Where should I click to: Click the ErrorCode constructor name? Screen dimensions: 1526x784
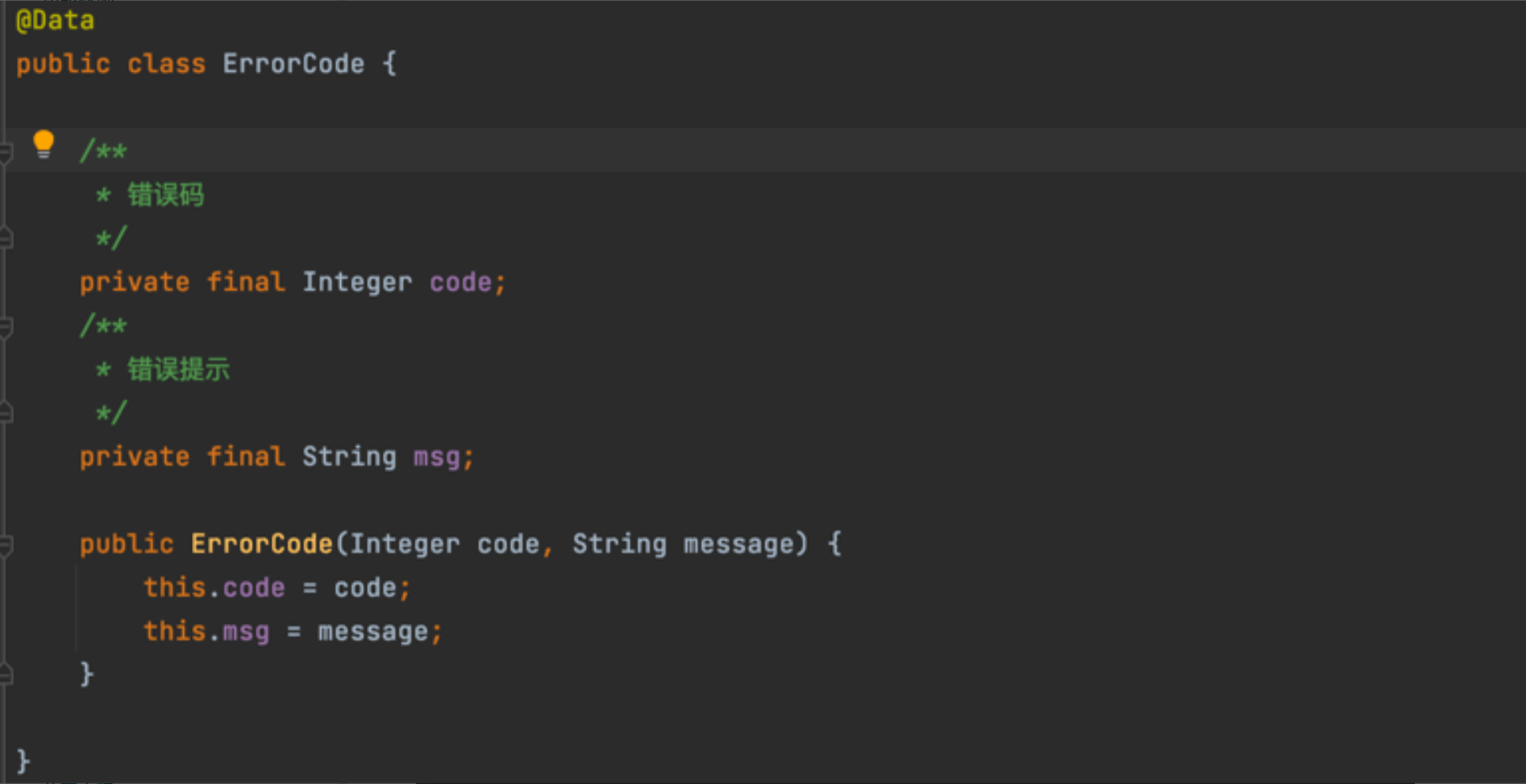[262, 544]
